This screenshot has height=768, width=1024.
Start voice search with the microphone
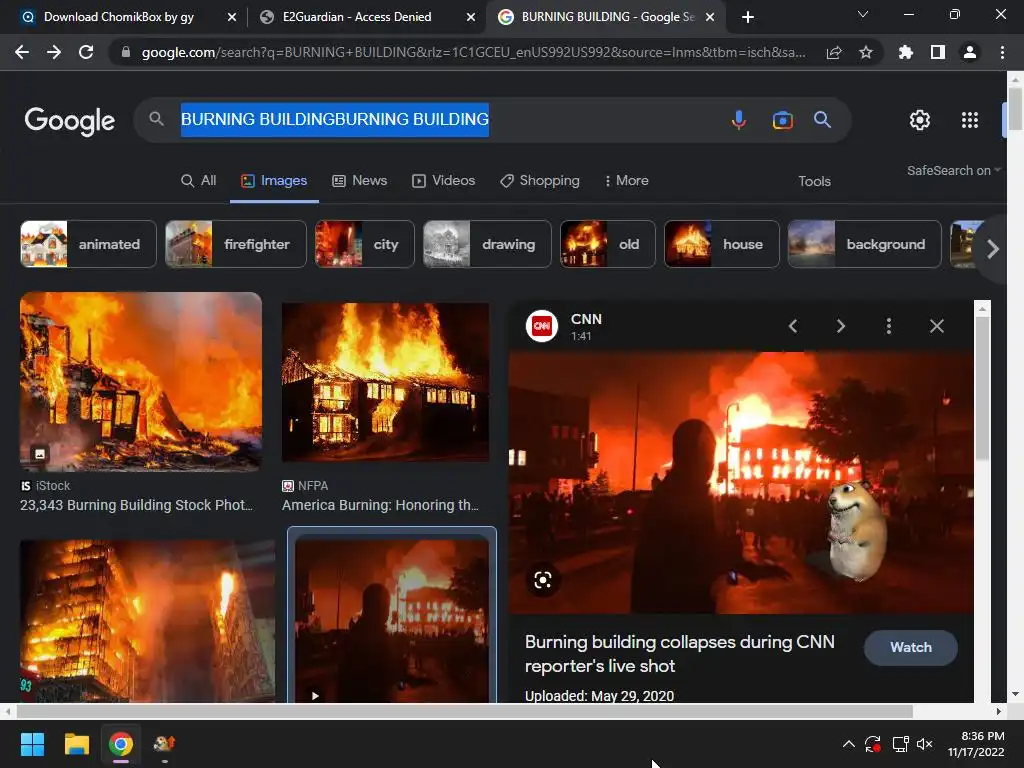click(739, 120)
